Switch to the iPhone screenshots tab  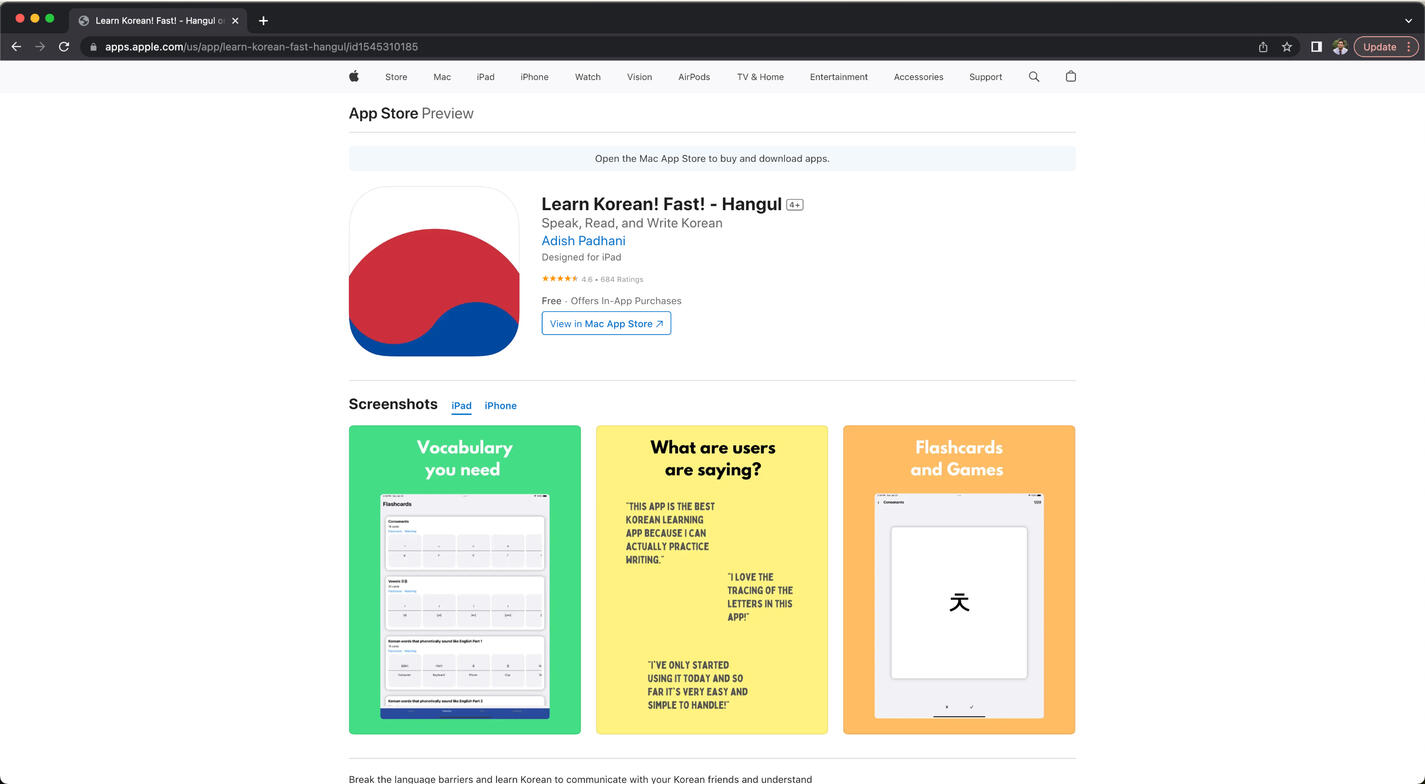point(500,406)
